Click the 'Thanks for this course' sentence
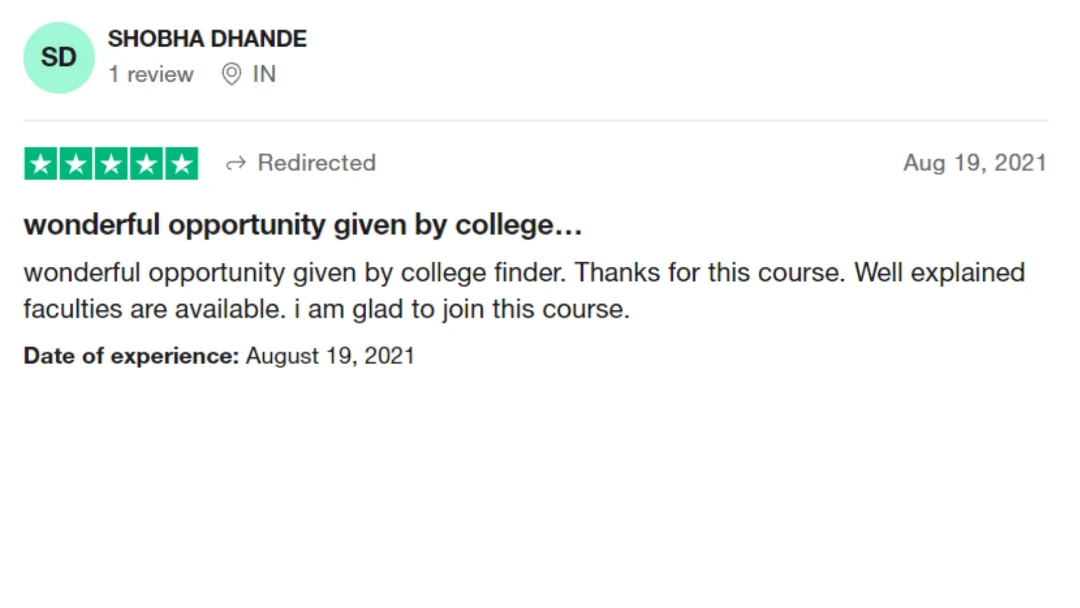 (709, 273)
